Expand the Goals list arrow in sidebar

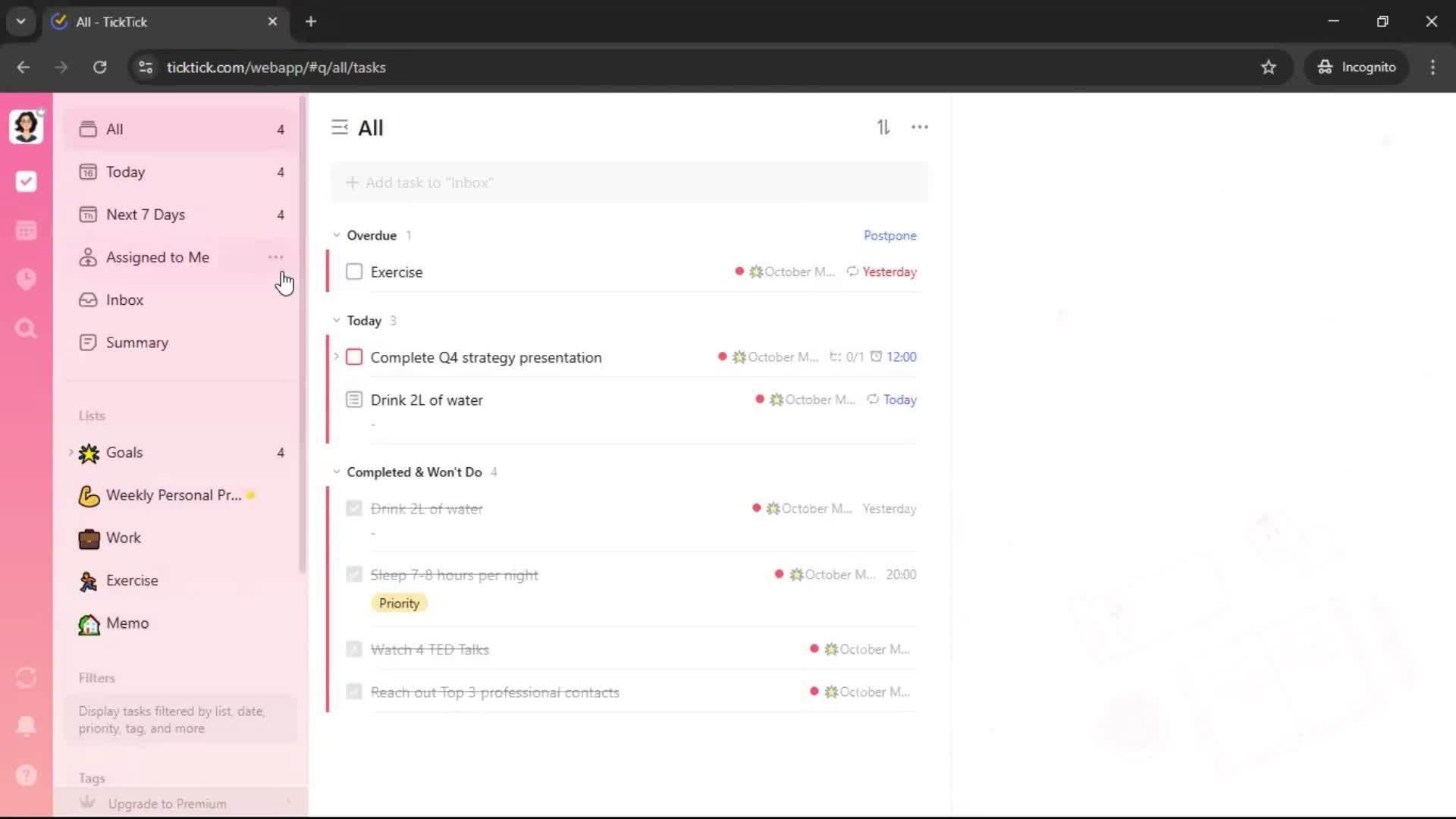(71, 452)
